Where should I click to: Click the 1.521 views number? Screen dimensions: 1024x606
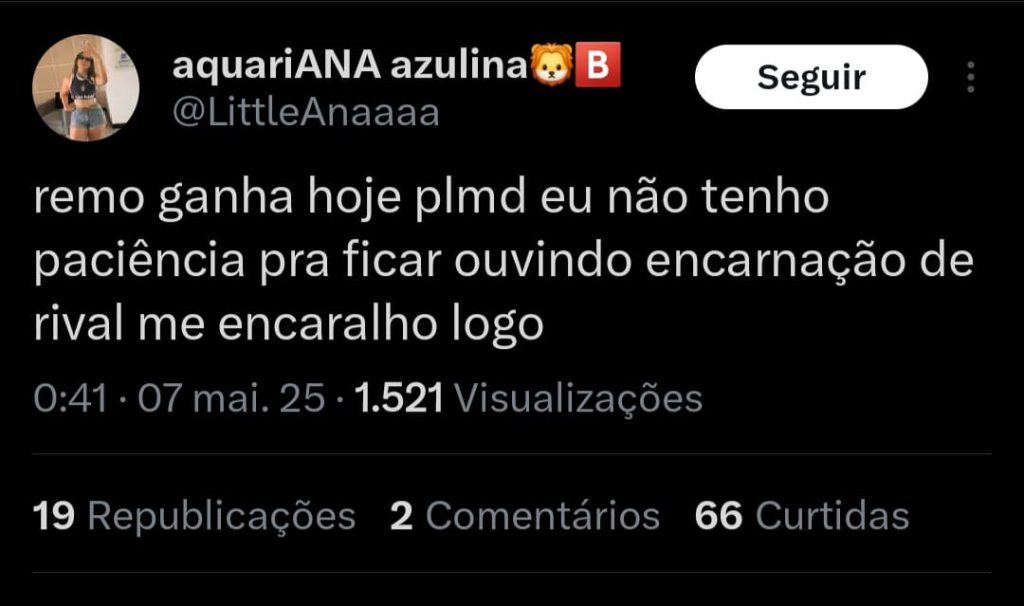tap(398, 398)
